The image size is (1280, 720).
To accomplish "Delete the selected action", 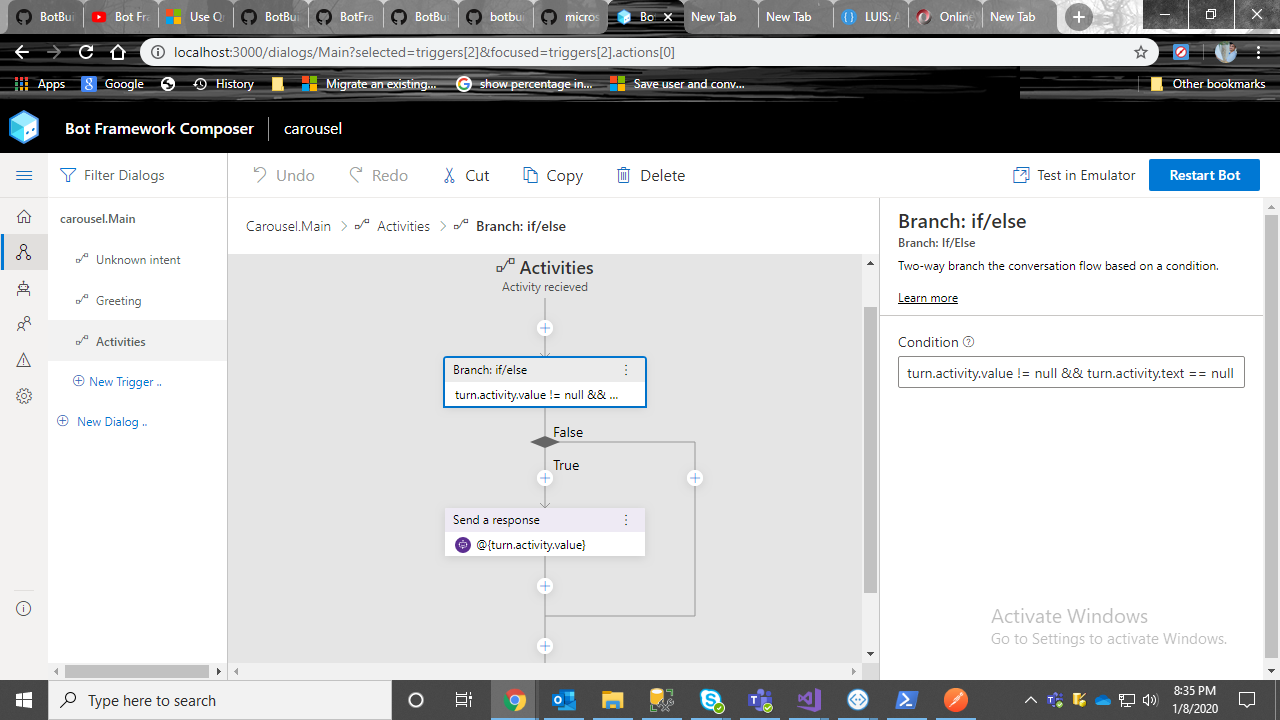I will pos(651,175).
